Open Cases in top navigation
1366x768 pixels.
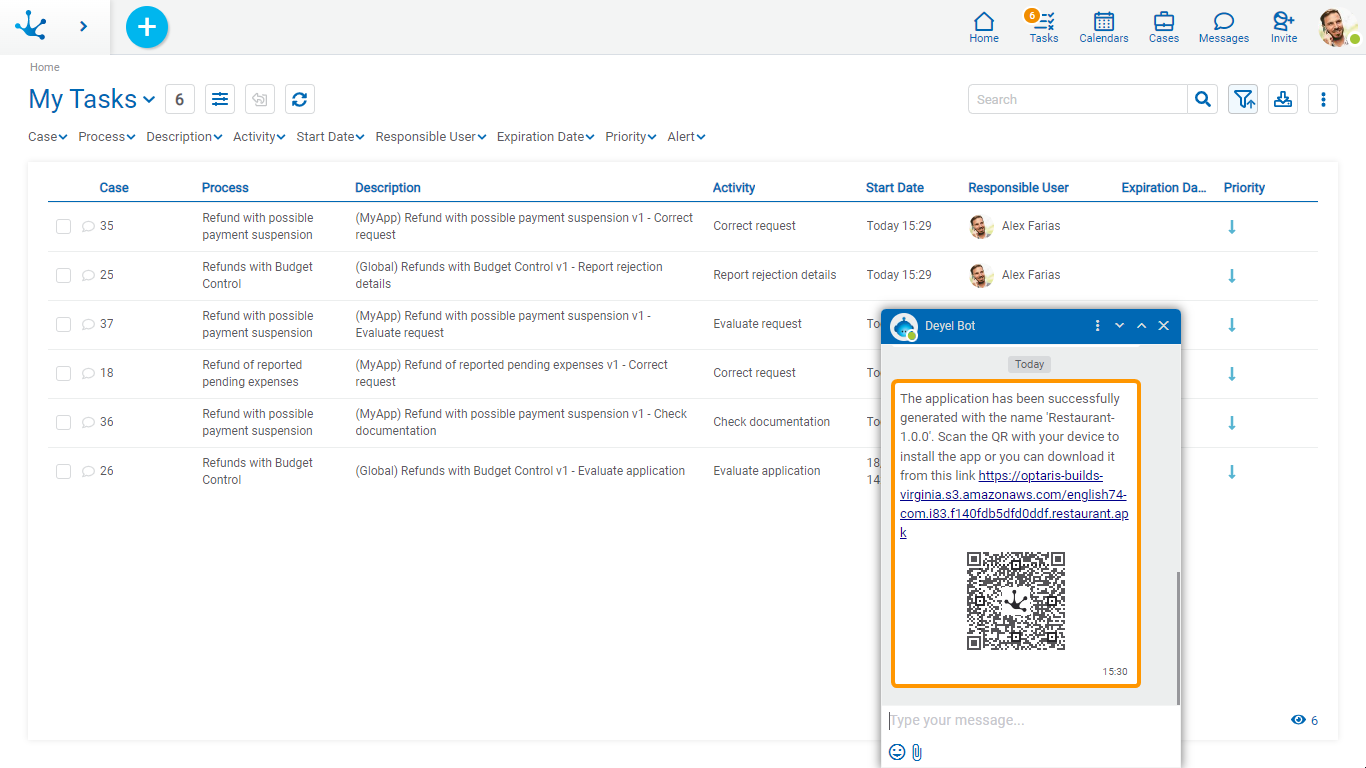[x=1164, y=27]
